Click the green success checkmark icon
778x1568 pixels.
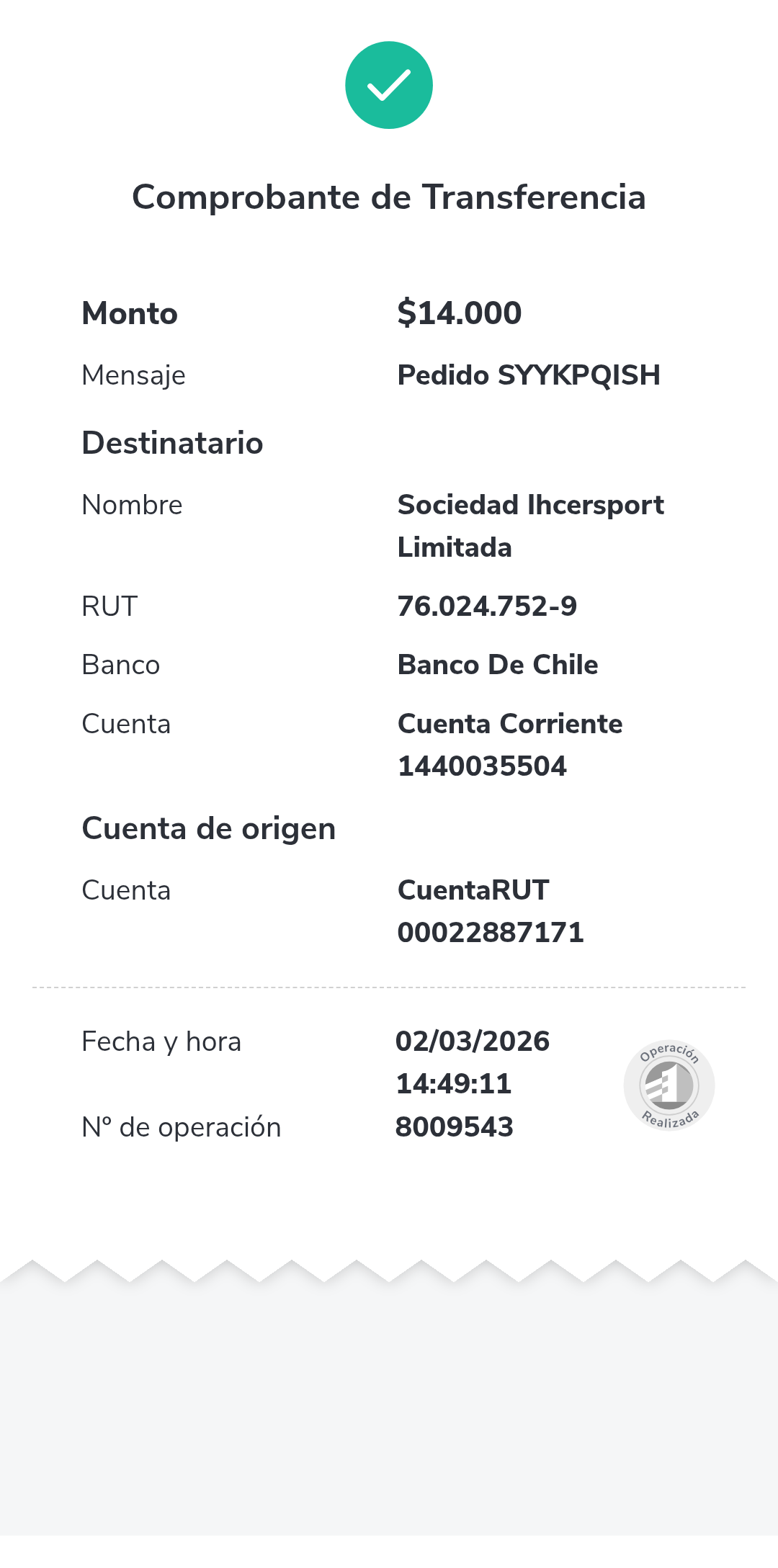pyautogui.click(x=389, y=85)
